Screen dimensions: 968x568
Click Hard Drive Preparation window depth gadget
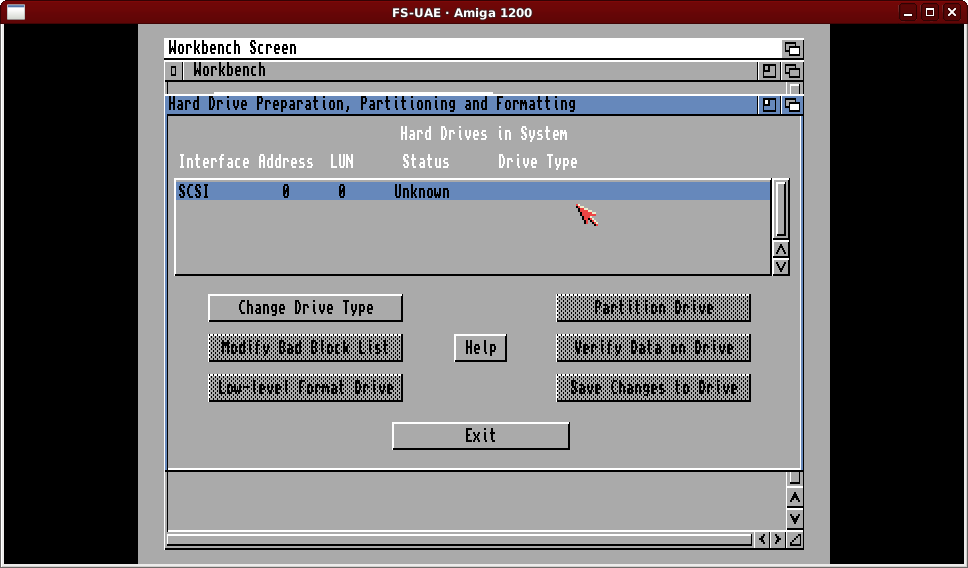coord(792,105)
